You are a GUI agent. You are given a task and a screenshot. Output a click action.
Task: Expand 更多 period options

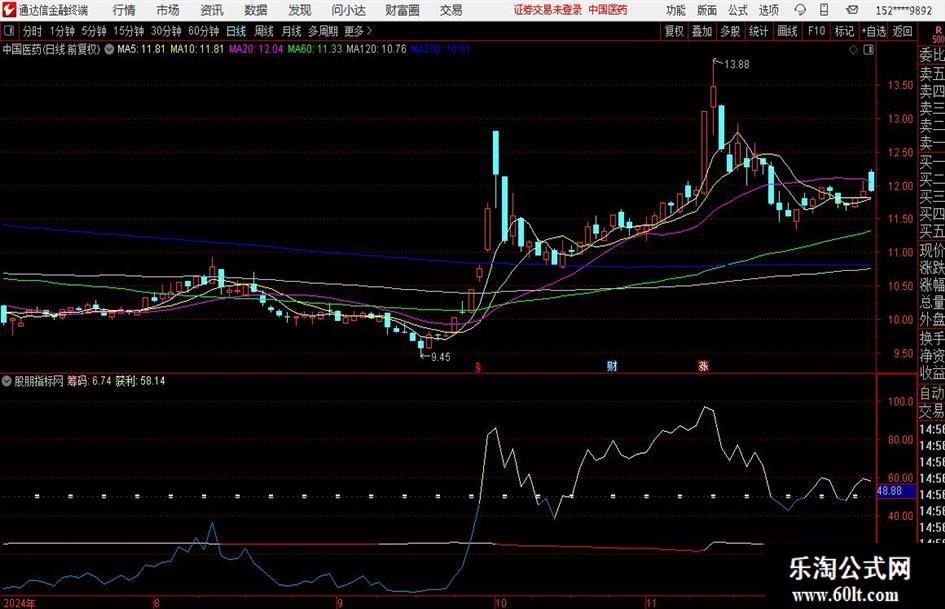tap(359, 31)
